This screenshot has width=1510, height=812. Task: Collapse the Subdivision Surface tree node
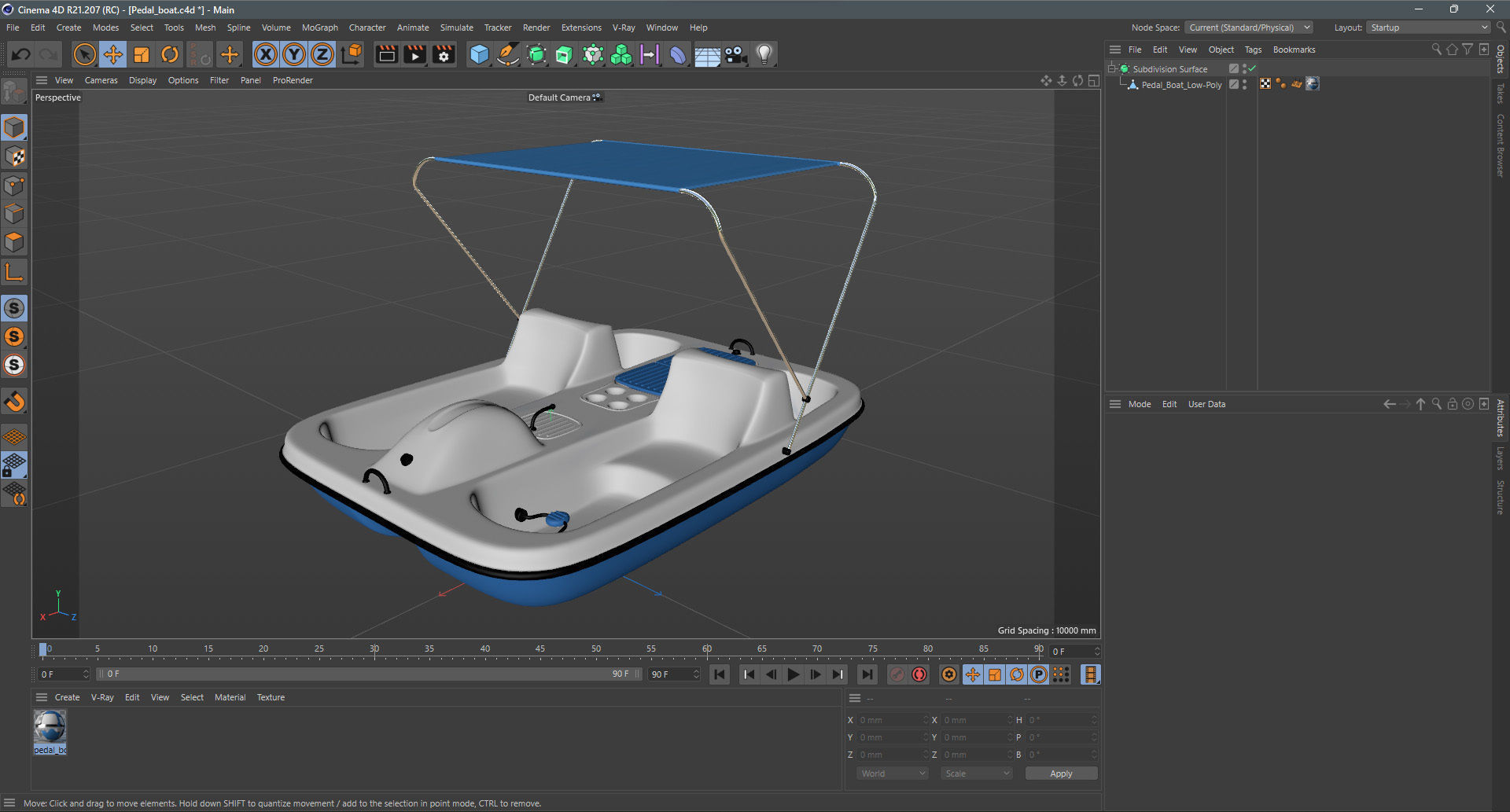click(1112, 69)
